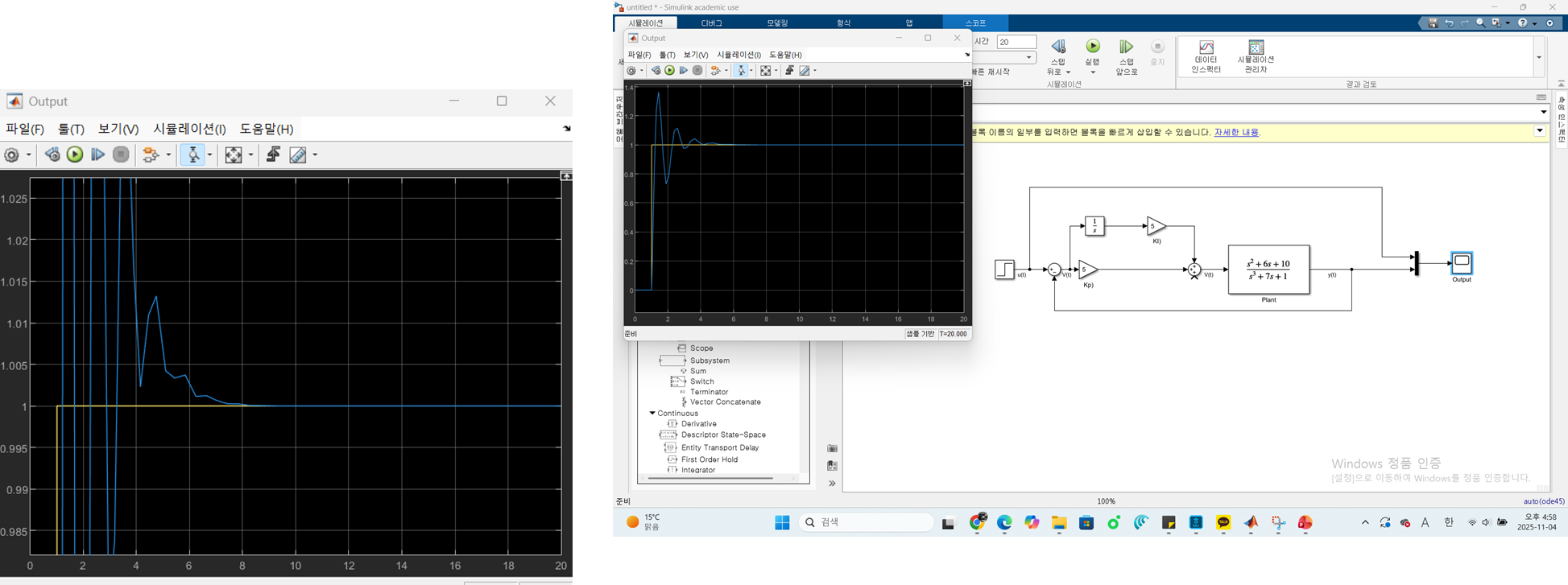1568x585 pixels.
Task: Click Help question mark icon in Simulink
Action: click(1522, 23)
